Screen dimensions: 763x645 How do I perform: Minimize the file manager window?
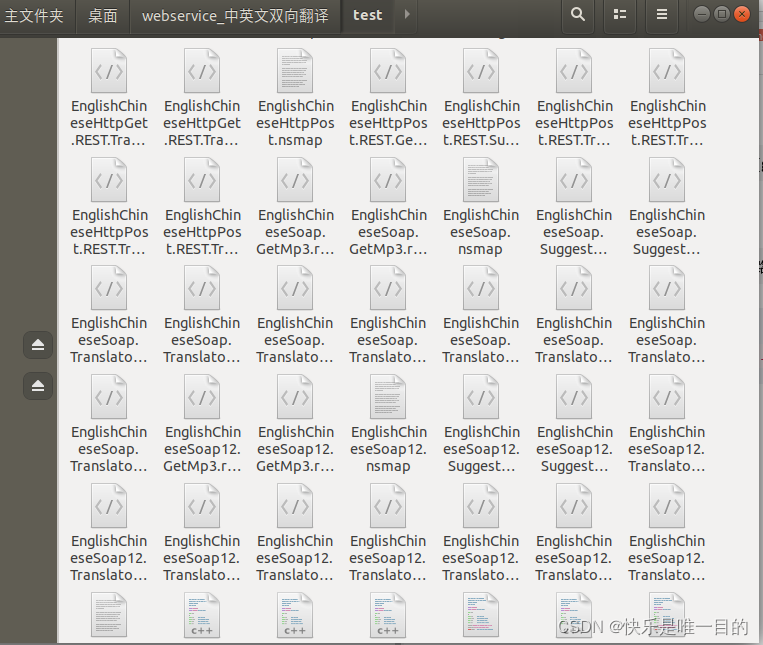702,14
